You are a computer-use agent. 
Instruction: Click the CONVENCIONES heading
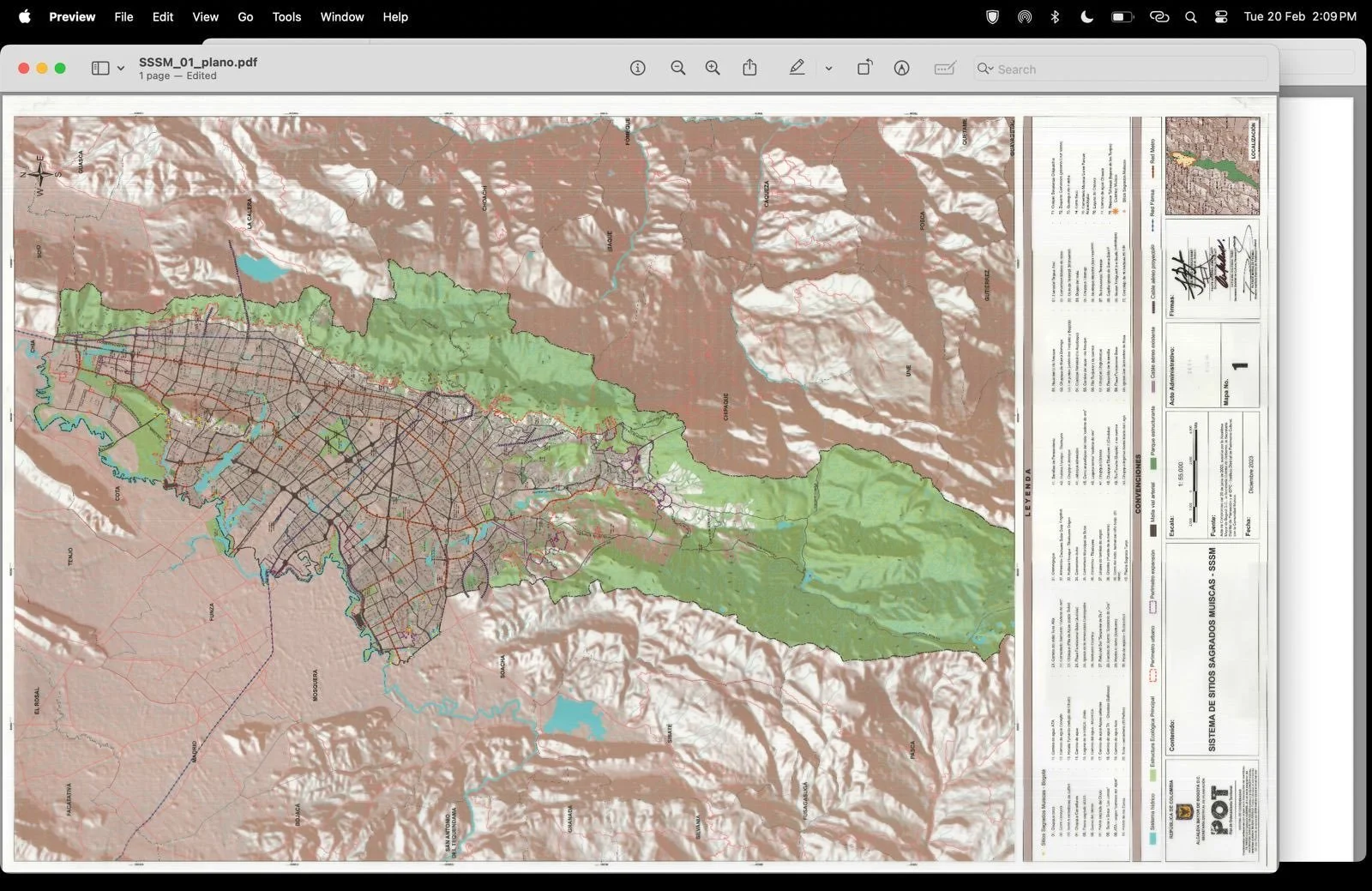click(x=1139, y=485)
